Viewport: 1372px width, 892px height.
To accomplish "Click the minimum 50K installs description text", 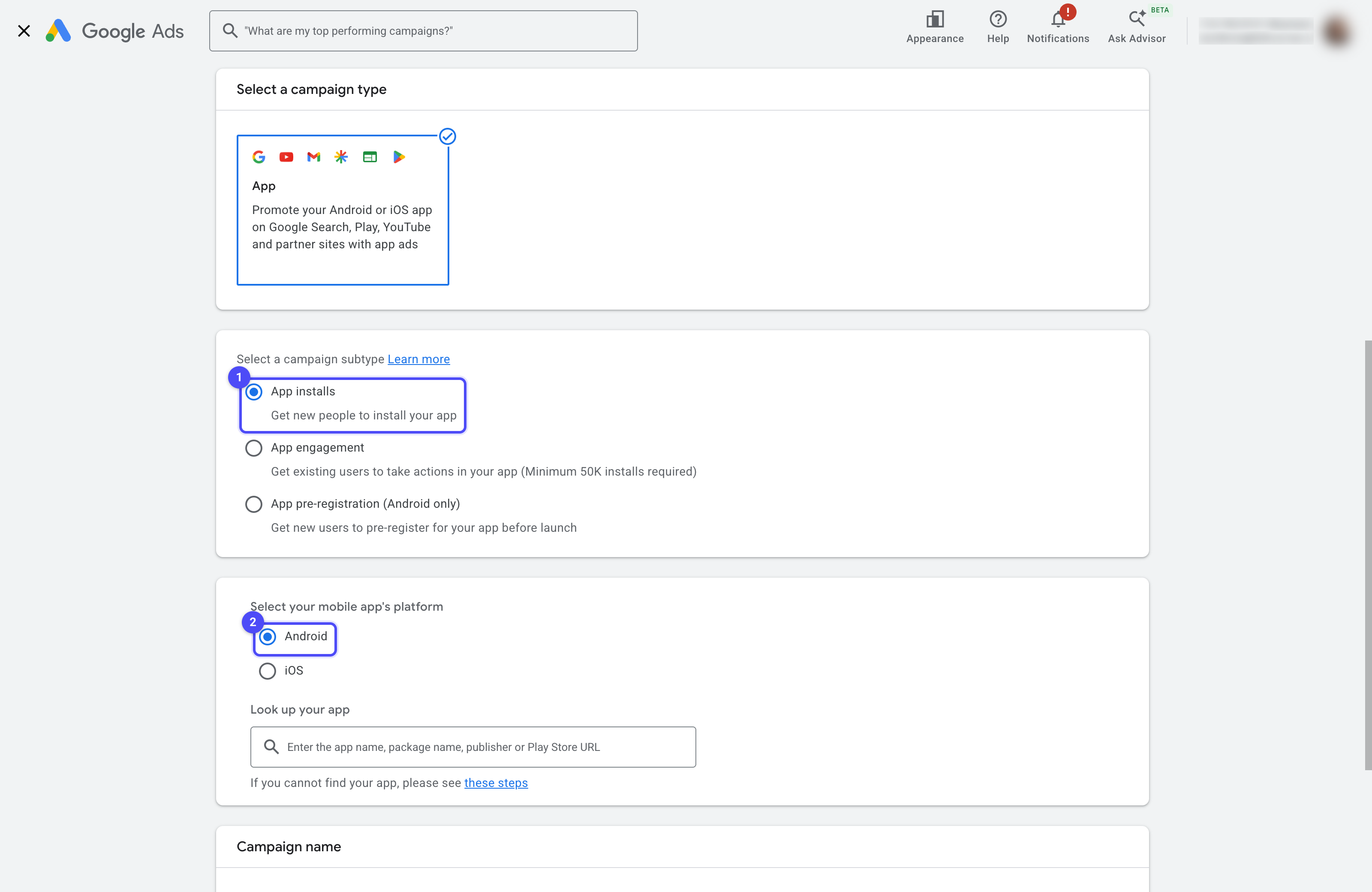I will (484, 472).
